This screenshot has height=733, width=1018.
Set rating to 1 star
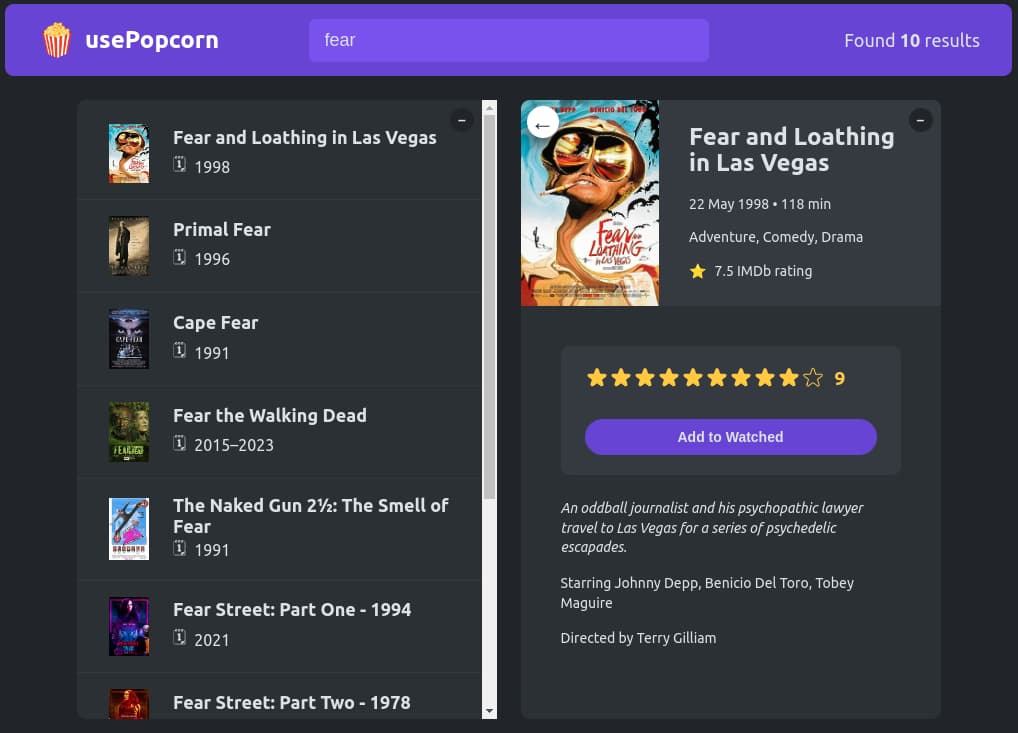coord(597,378)
